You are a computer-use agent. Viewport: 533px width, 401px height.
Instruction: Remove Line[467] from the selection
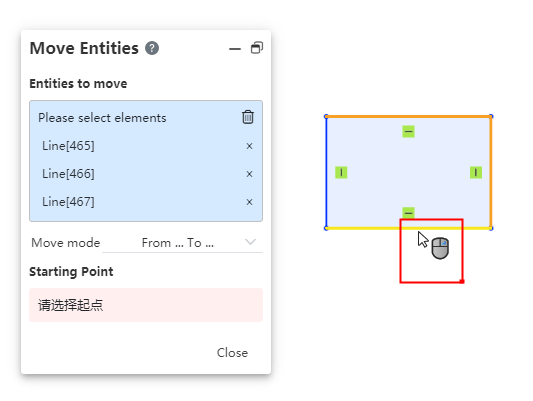[249, 202]
